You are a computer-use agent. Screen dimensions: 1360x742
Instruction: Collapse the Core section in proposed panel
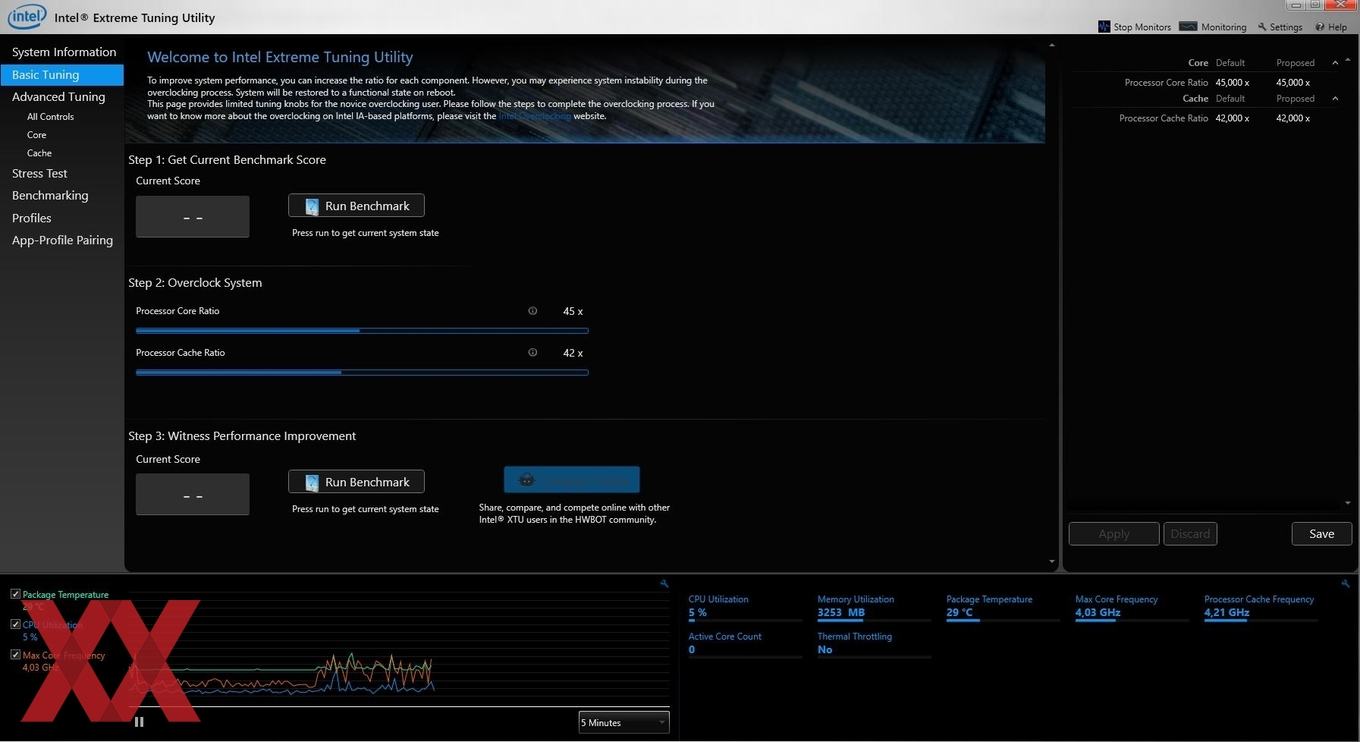pyautogui.click(x=1335, y=62)
